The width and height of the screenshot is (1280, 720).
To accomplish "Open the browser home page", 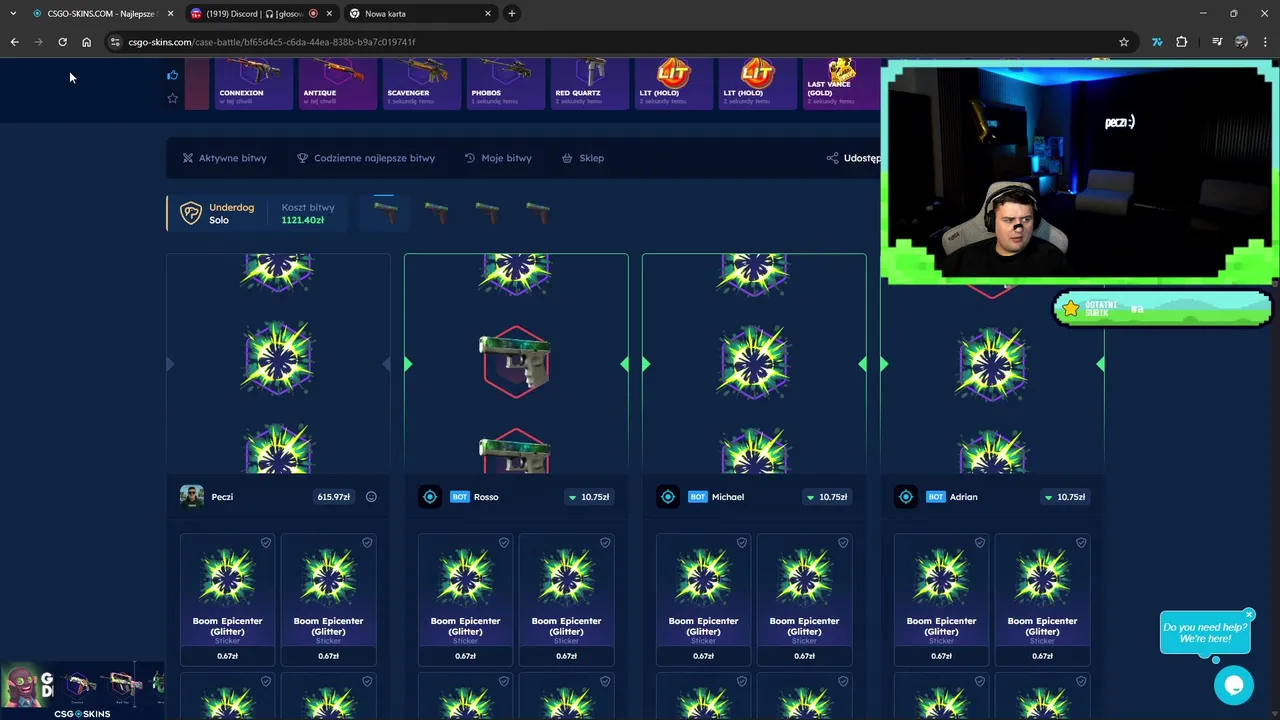I will pyautogui.click(x=86, y=42).
